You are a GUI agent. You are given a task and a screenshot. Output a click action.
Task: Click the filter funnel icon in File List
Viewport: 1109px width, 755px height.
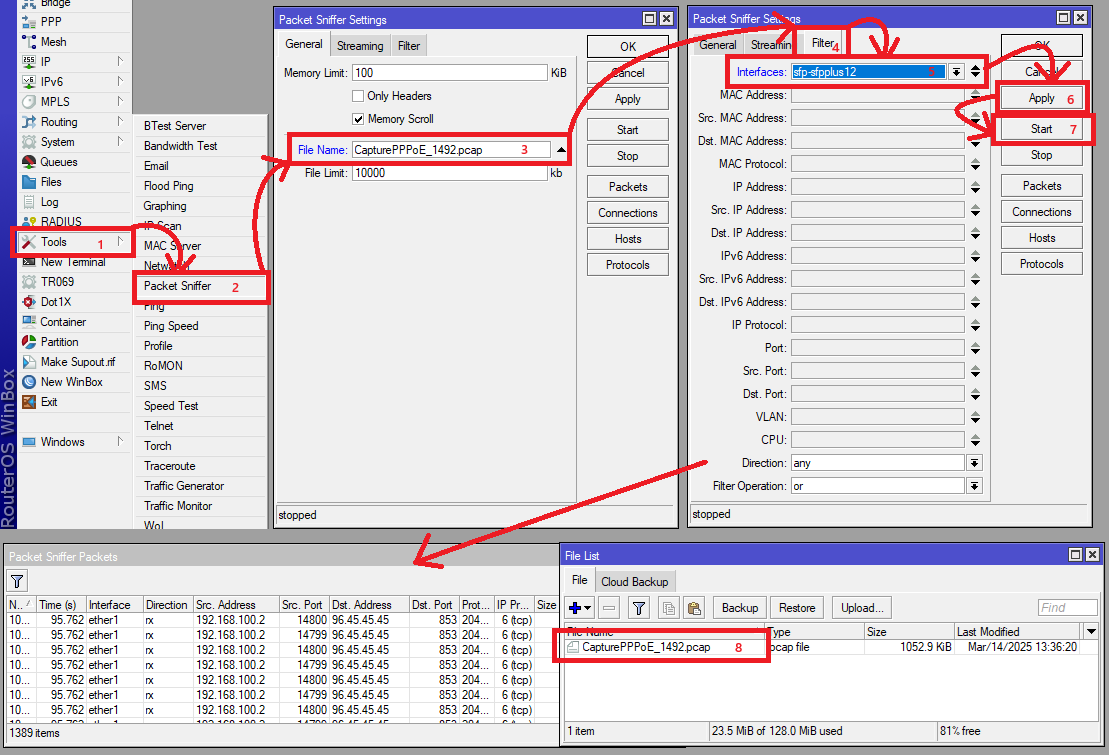[639, 608]
